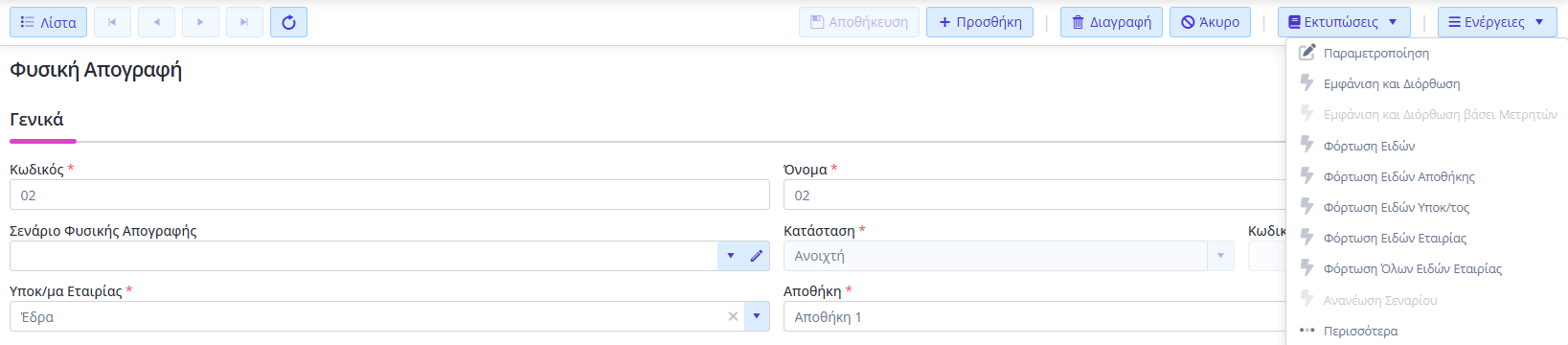Image resolution: width=1568 pixels, height=345 pixels.
Task: Open the Περισσότερα menu entry
Action: point(1360,331)
